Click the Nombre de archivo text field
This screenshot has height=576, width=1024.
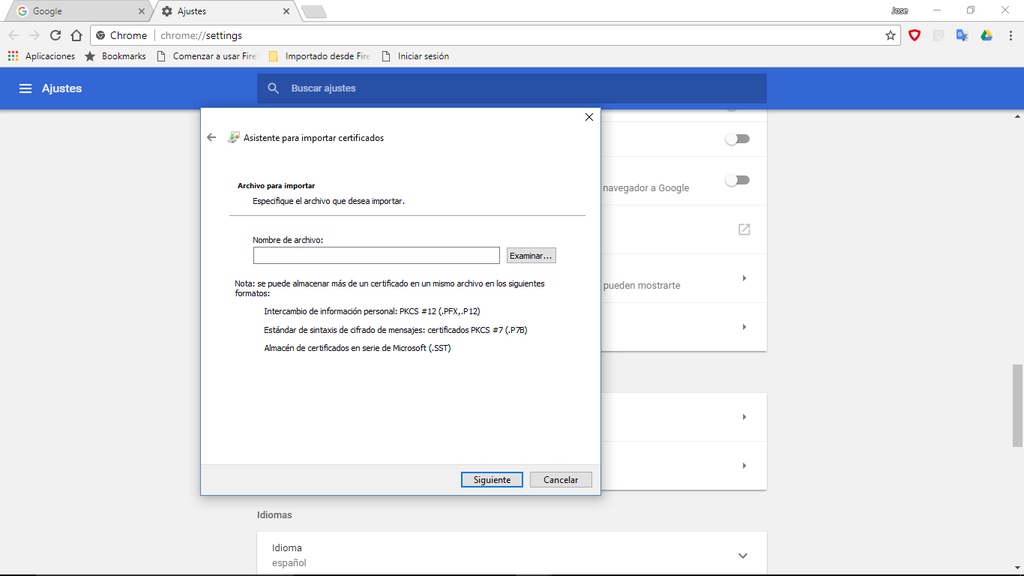point(376,256)
